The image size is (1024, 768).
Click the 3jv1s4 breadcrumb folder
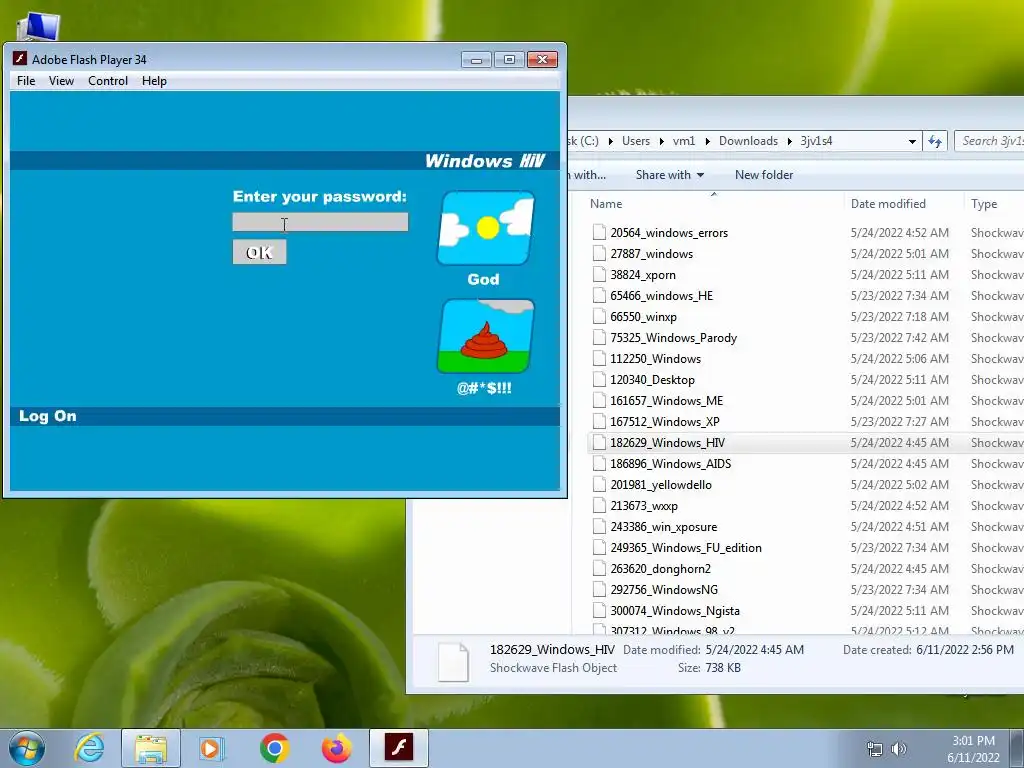click(816, 141)
